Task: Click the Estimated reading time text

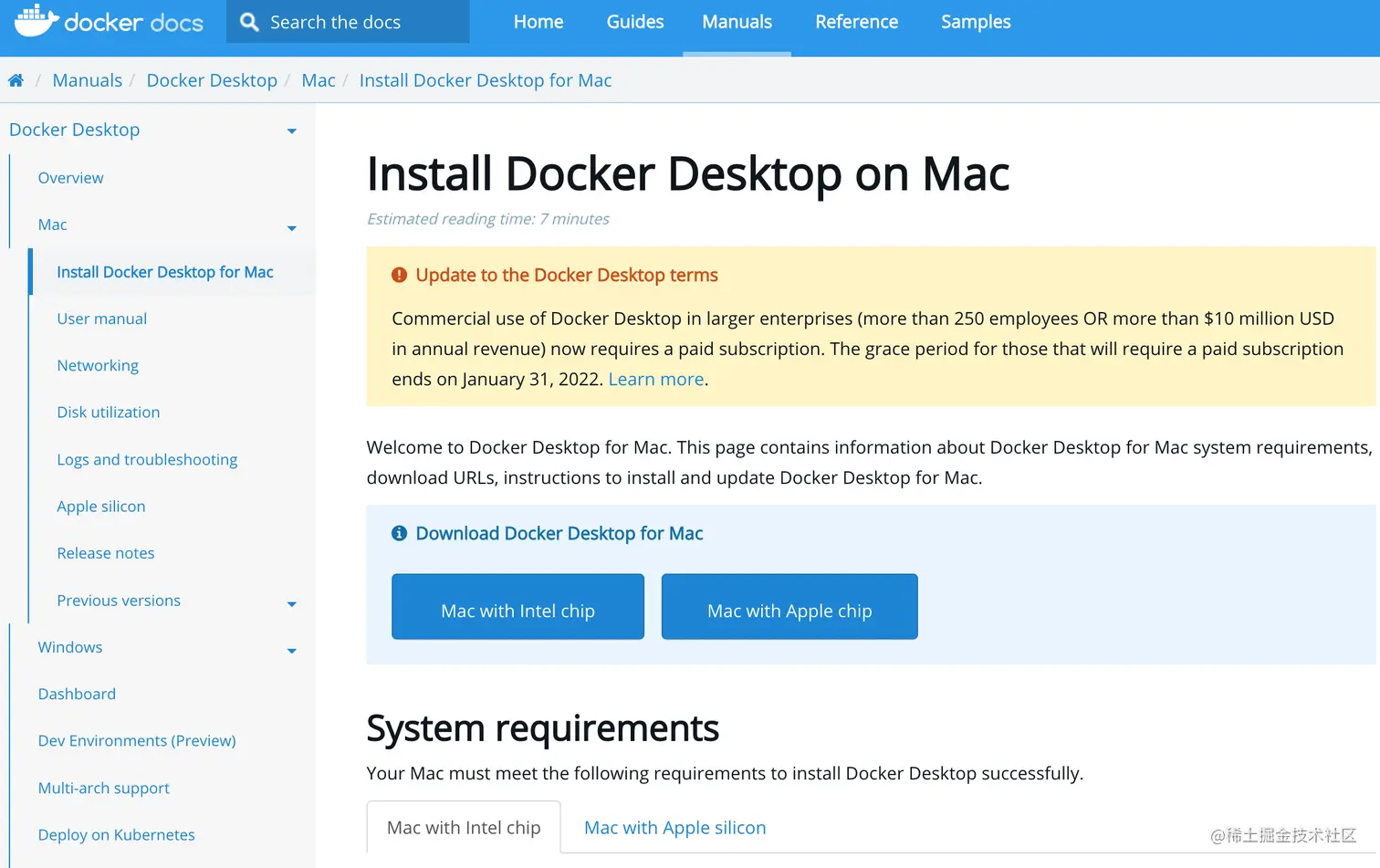Action: click(488, 219)
